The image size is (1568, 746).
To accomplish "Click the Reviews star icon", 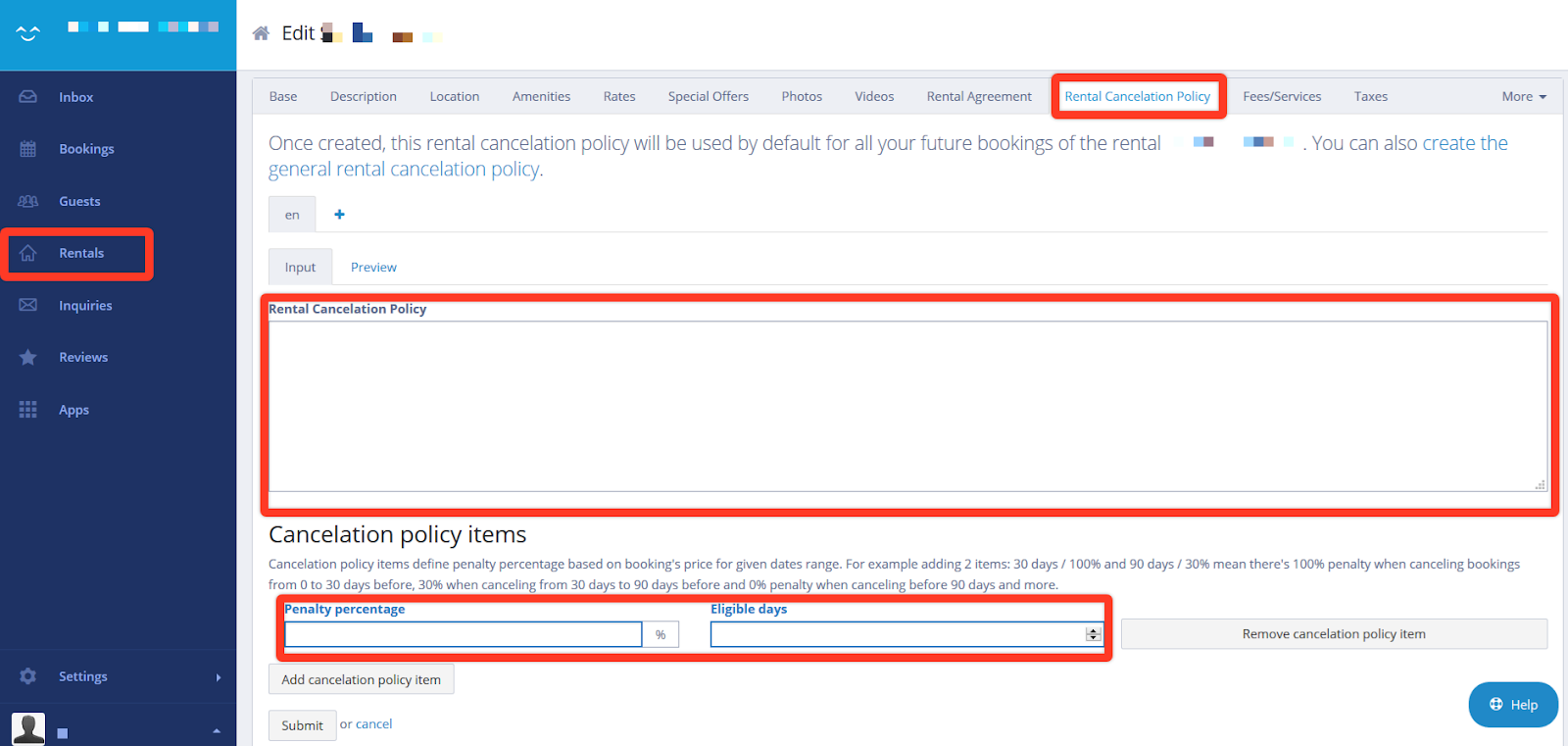I will [x=28, y=357].
